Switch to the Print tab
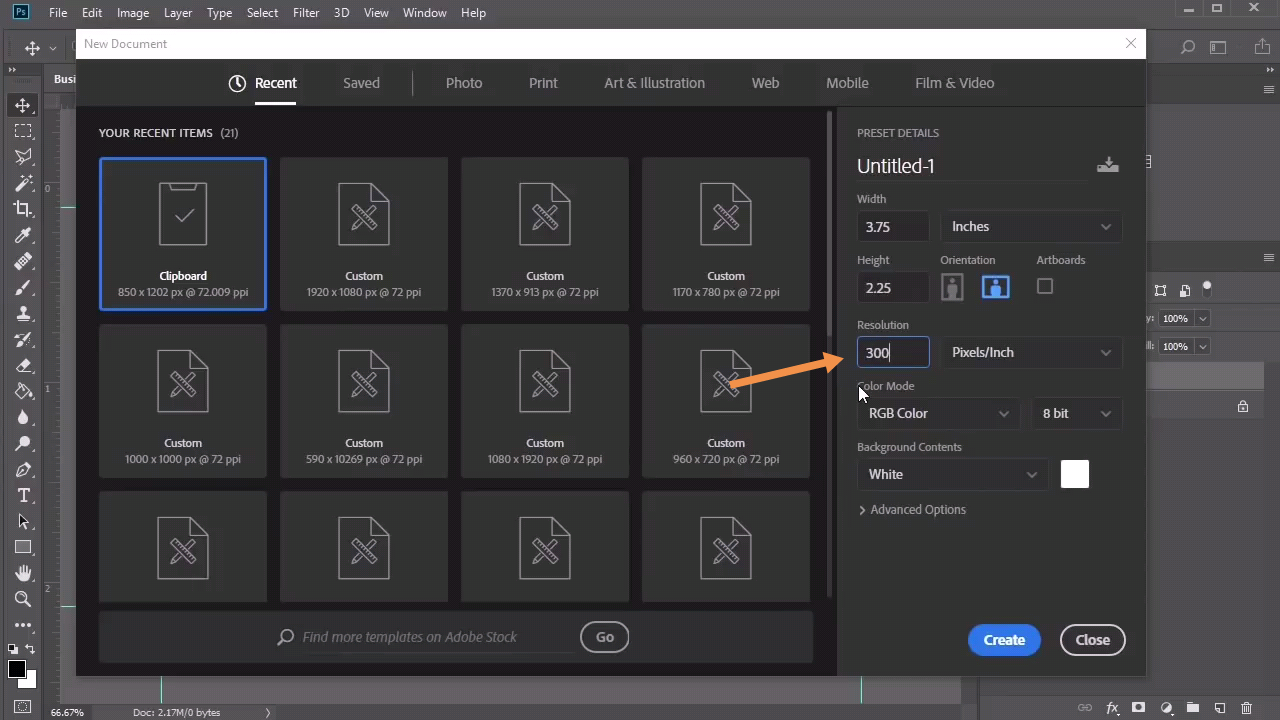This screenshot has width=1280, height=720. [543, 83]
